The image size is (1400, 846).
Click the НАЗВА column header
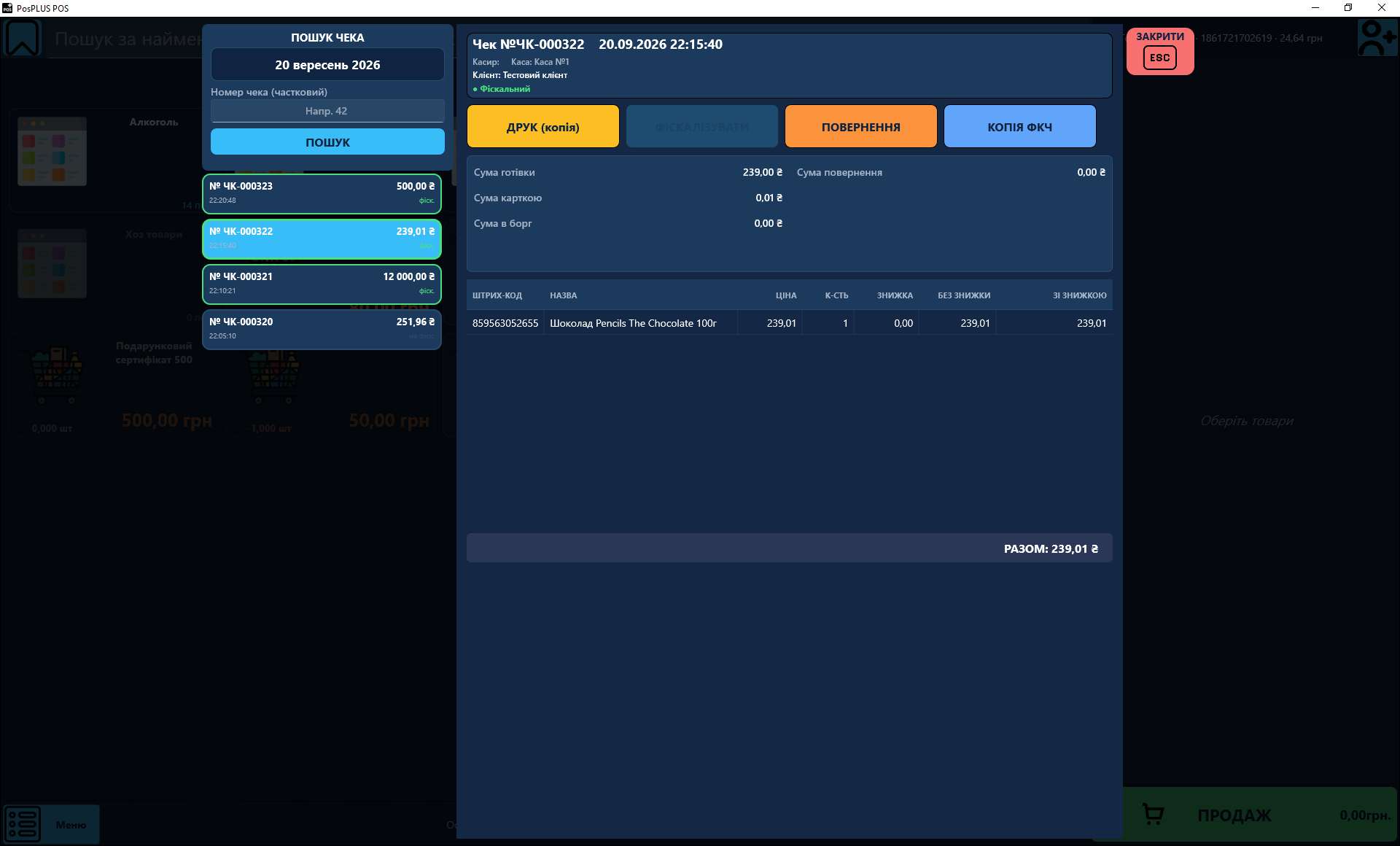pyautogui.click(x=563, y=295)
